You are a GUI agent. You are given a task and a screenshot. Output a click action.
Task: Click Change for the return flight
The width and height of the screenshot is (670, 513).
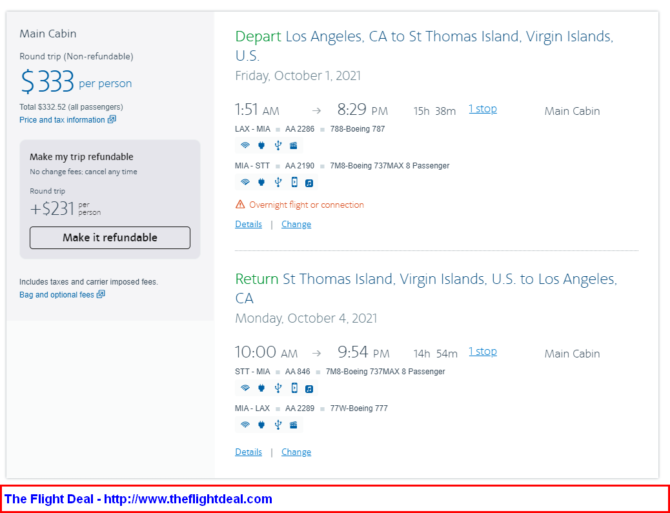pos(296,452)
